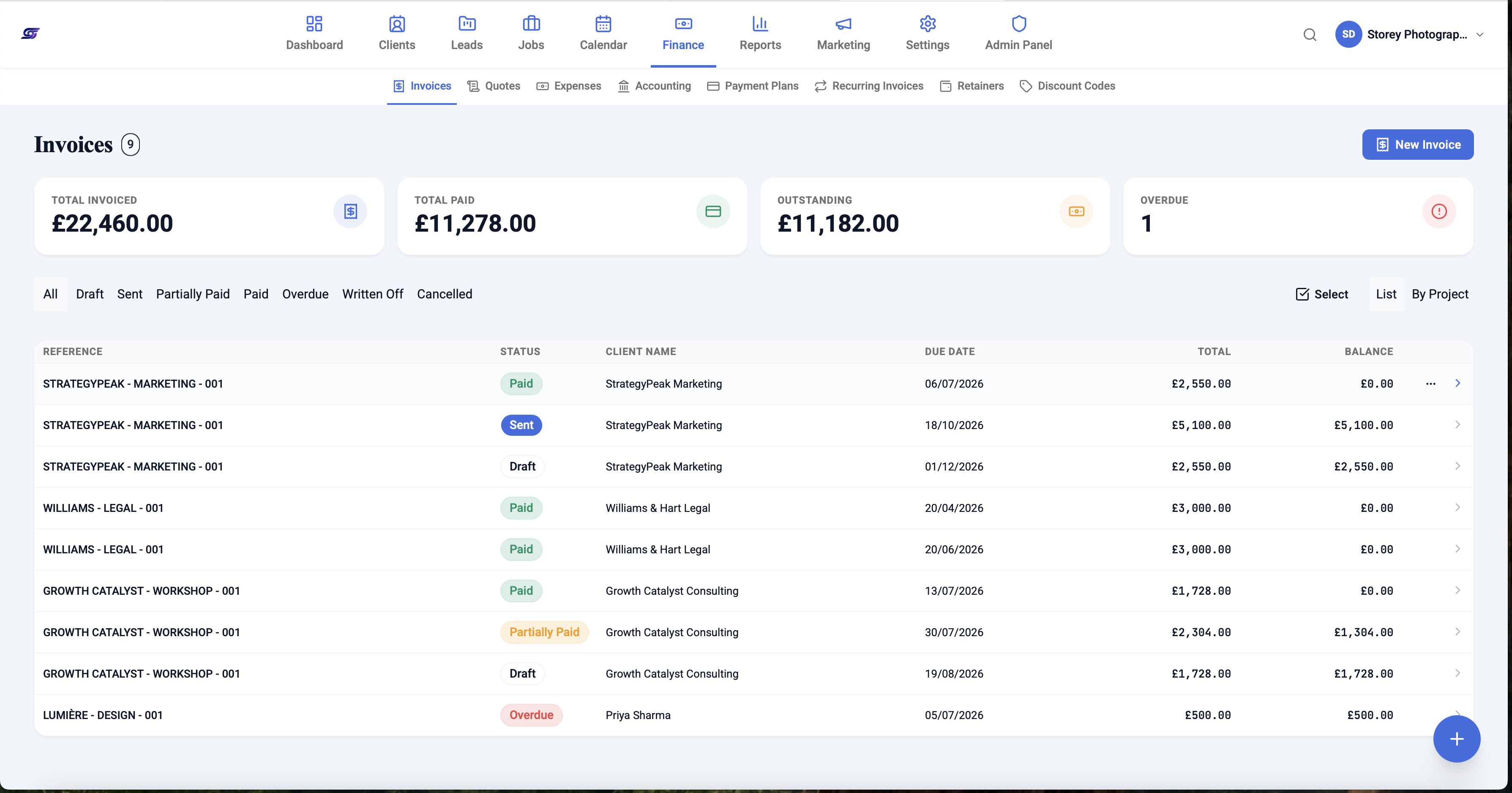The width and height of the screenshot is (1512, 793).
Task: Open the Discount Codes sub-tab
Action: pos(1068,86)
